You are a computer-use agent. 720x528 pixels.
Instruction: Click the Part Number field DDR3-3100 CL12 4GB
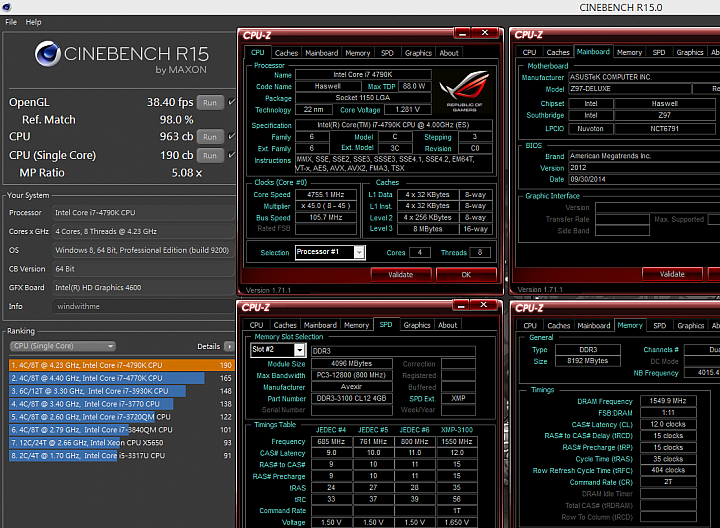tap(352, 399)
